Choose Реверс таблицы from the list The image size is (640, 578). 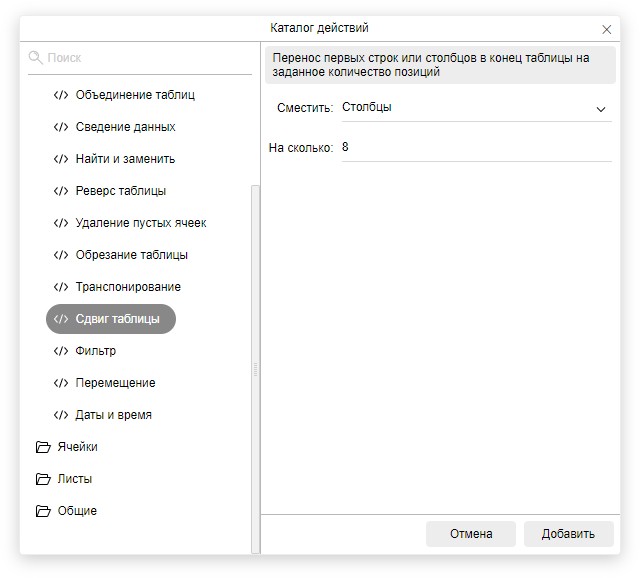120,191
